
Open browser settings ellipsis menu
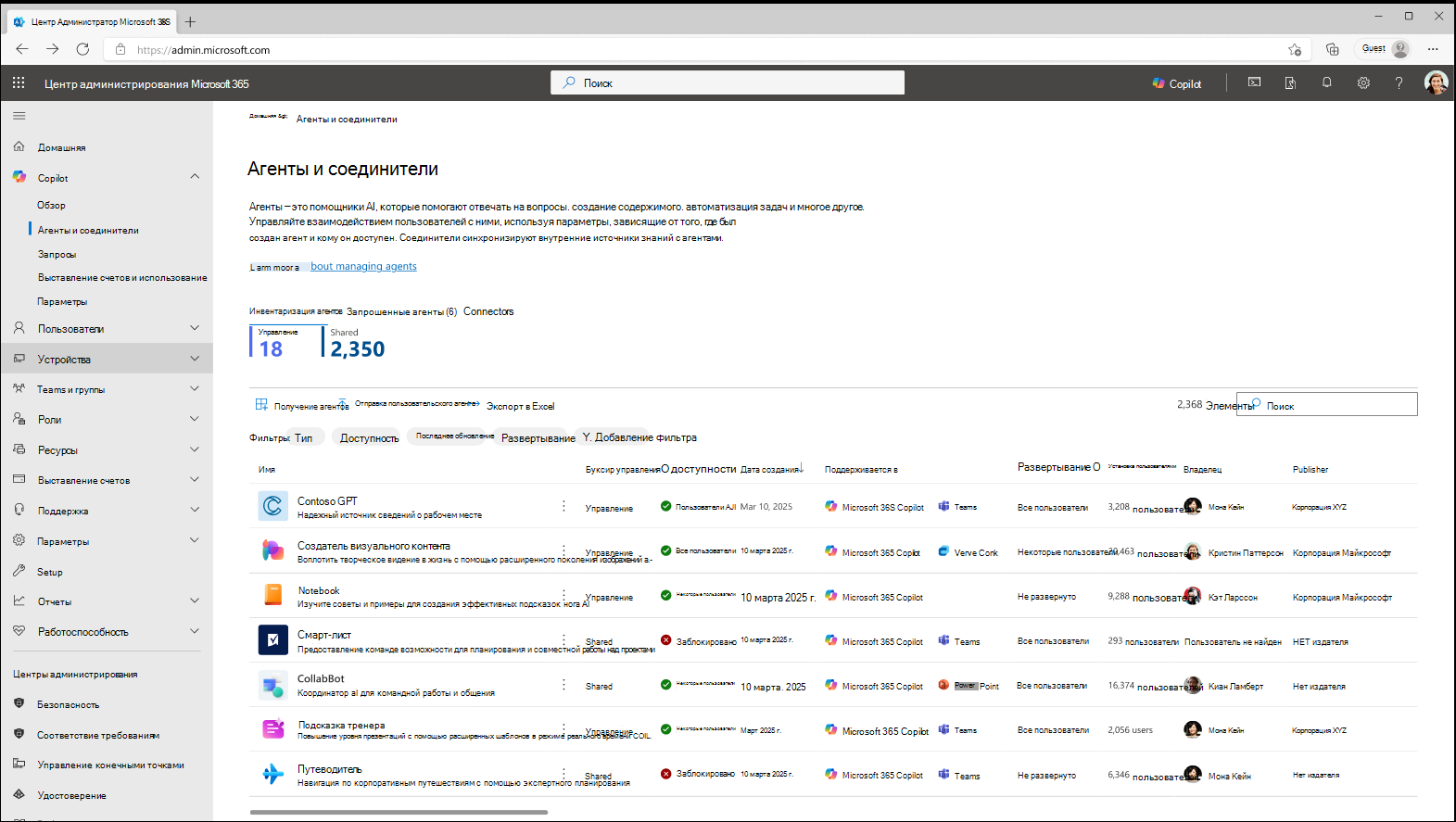point(1433,49)
